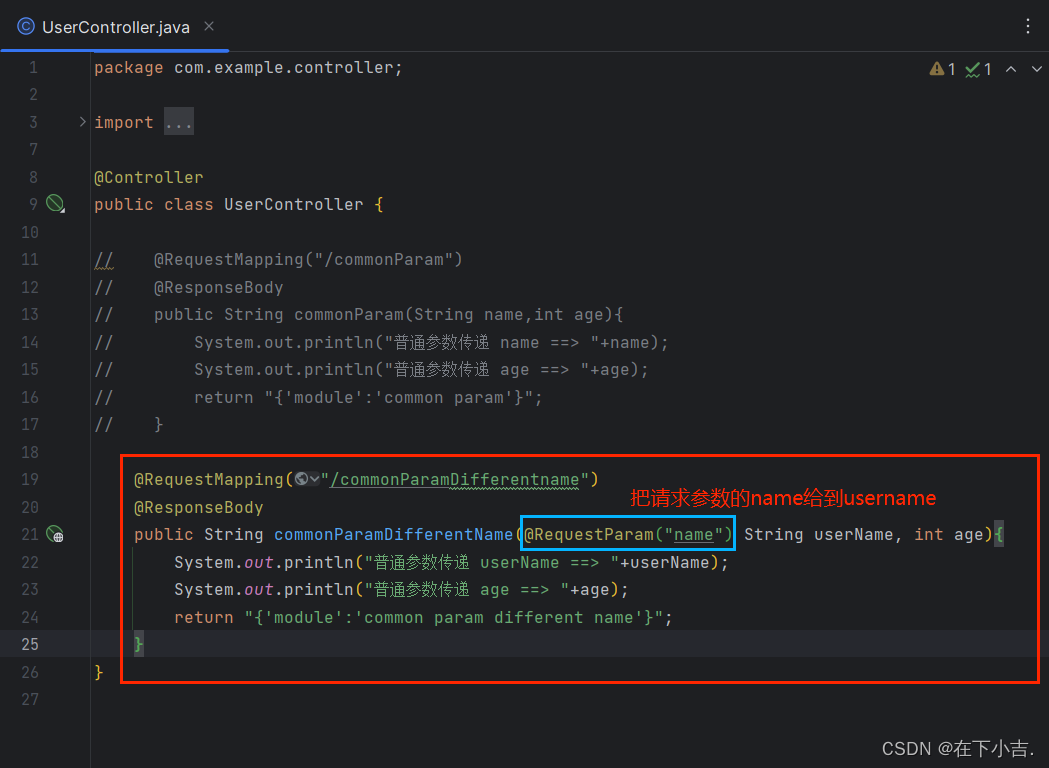Image resolution: width=1049 pixels, height=768 pixels.
Task: Click the println userName statement on line 22
Action: [451, 562]
